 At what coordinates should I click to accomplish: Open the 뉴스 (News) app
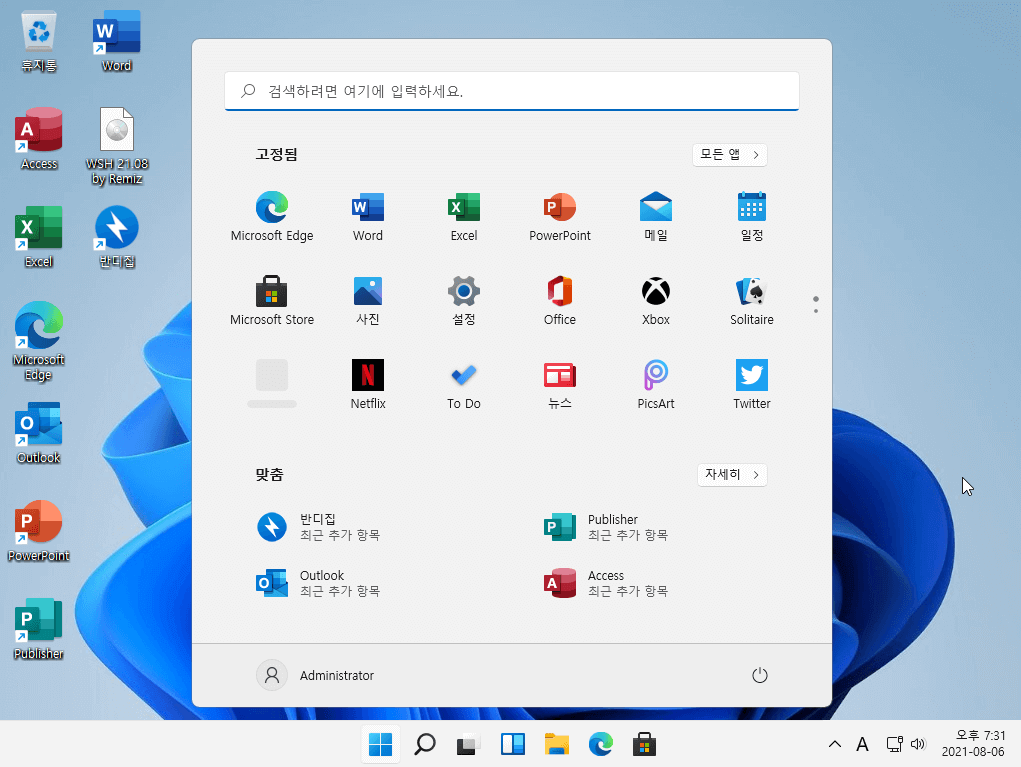560,384
